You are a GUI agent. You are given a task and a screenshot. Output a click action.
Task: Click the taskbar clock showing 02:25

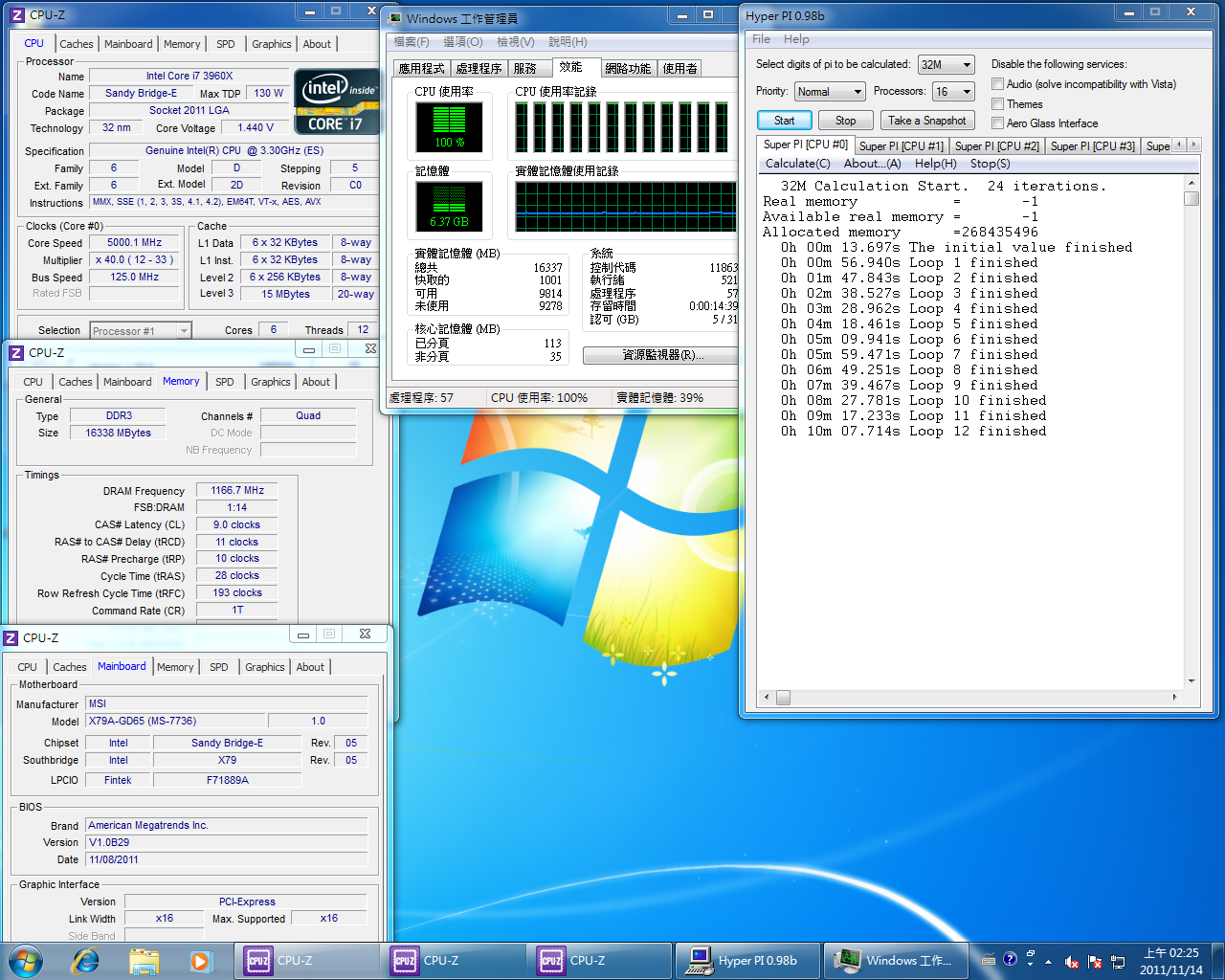click(1170, 961)
